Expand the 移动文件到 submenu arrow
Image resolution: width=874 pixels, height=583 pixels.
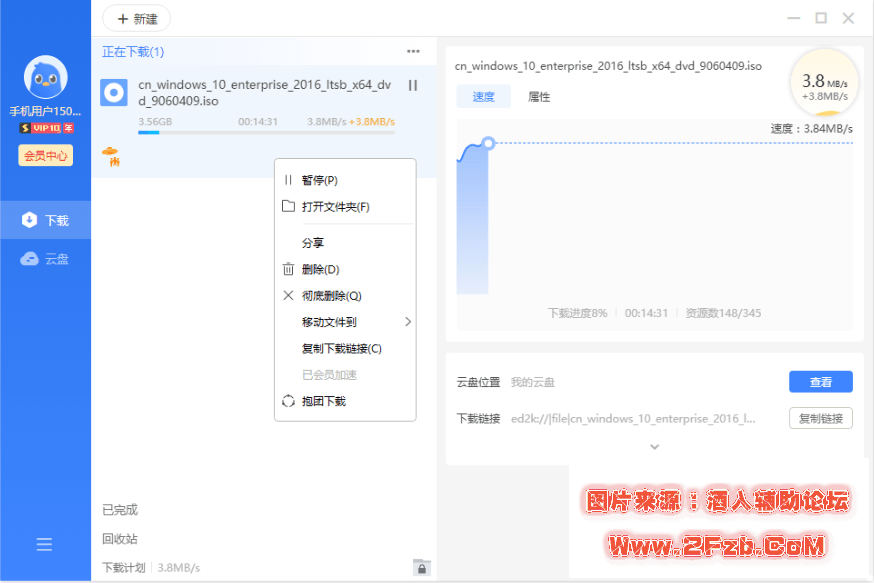[408, 322]
